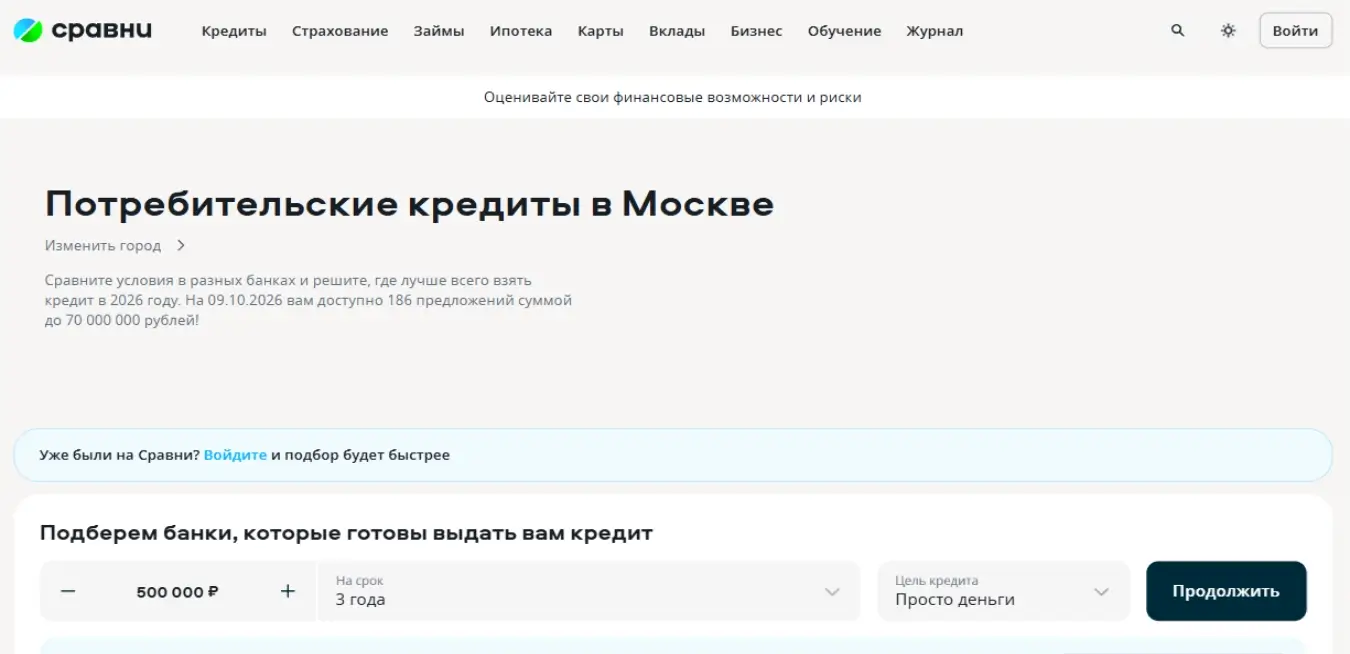
Task: Click heading Подберем банки, которые готовы выдать
Action: click(346, 533)
